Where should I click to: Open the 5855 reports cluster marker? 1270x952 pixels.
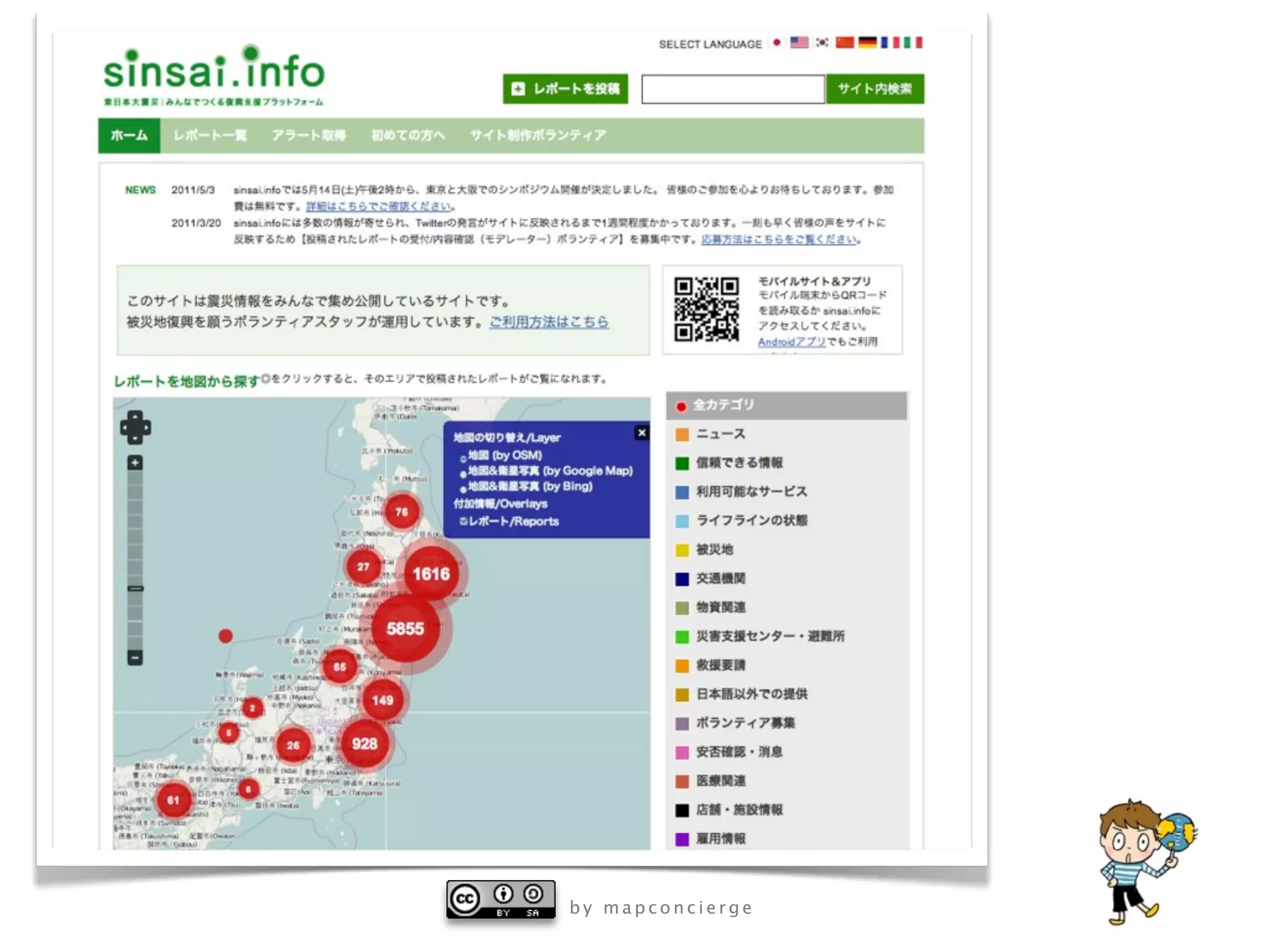pyautogui.click(x=406, y=629)
